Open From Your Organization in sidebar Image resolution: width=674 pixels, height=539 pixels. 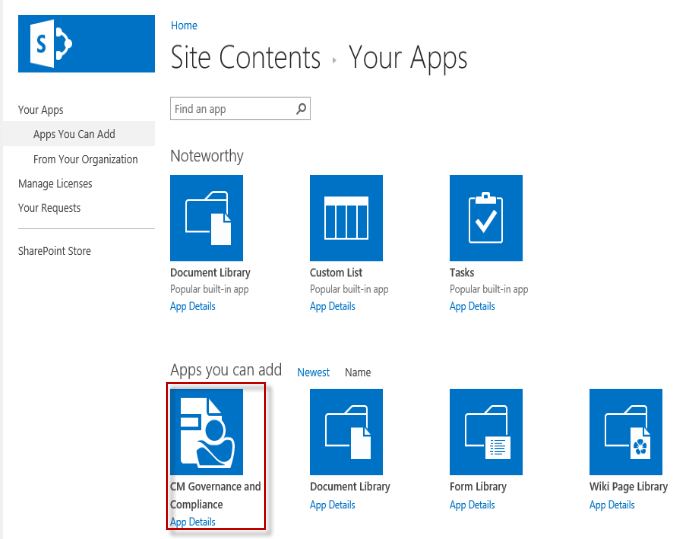85,159
